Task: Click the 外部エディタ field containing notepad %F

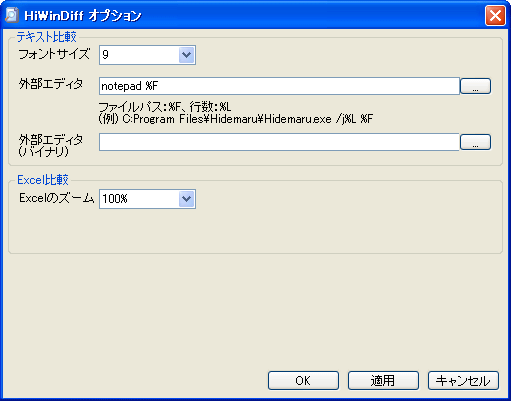Action: point(279,86)
